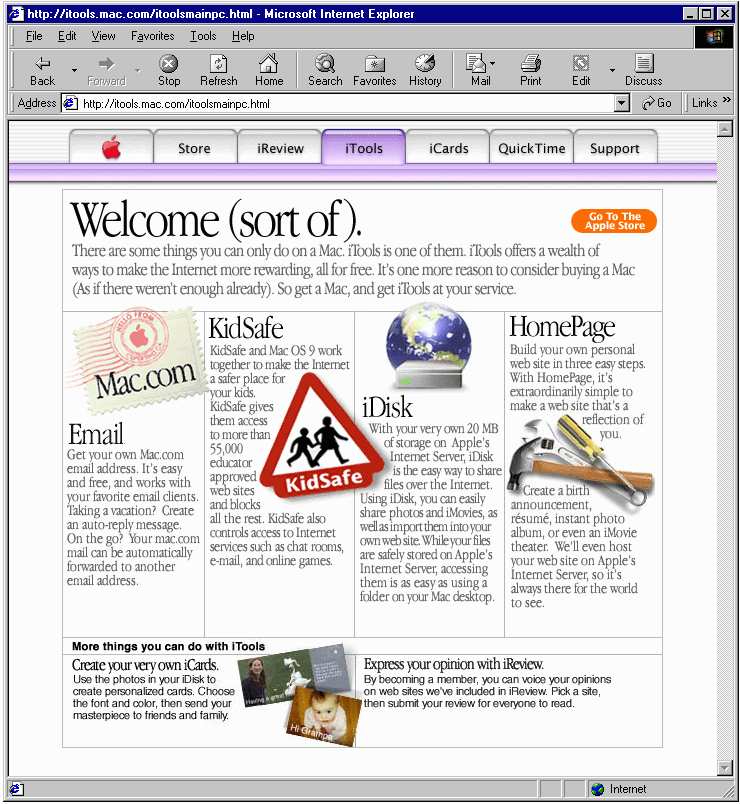This screenshot has height=804, width=740.
Task: Click the page icon in address bar
Action: tap(70, 104)
